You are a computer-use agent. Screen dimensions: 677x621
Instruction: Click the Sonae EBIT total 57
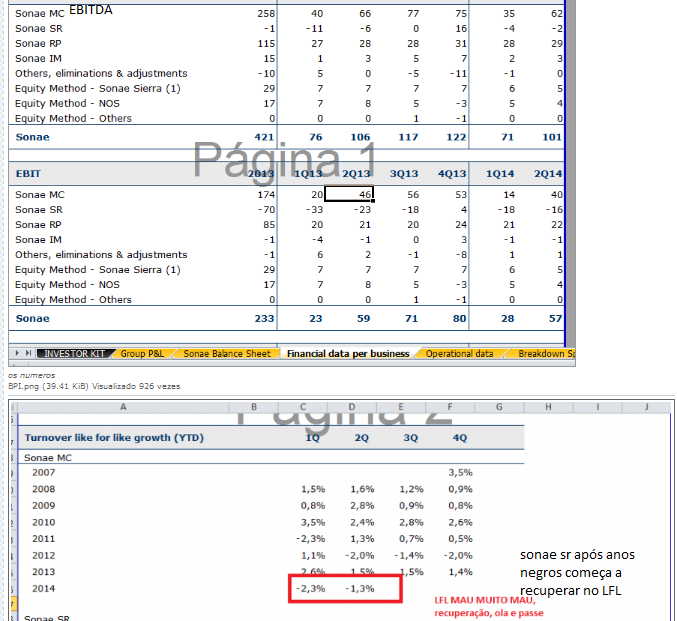coord(555,319)
